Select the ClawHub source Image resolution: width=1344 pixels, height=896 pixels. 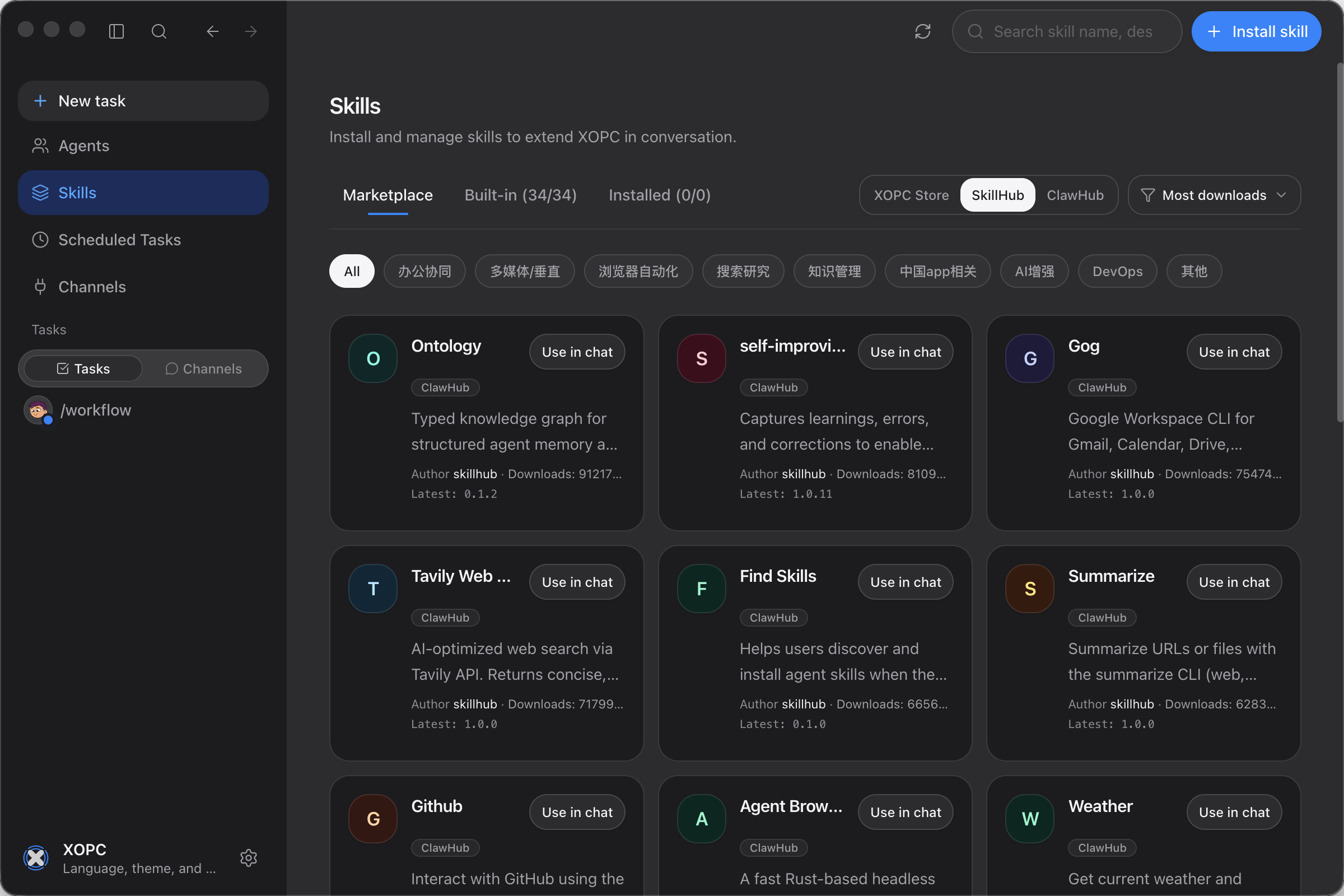click(1075, 195)
